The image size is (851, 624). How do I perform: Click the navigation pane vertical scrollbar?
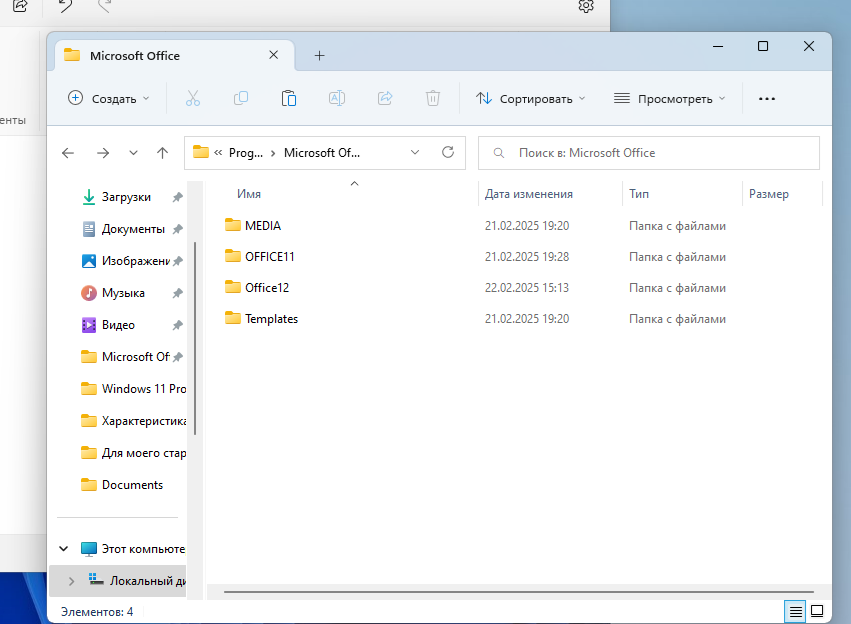(x=195, y=339)
